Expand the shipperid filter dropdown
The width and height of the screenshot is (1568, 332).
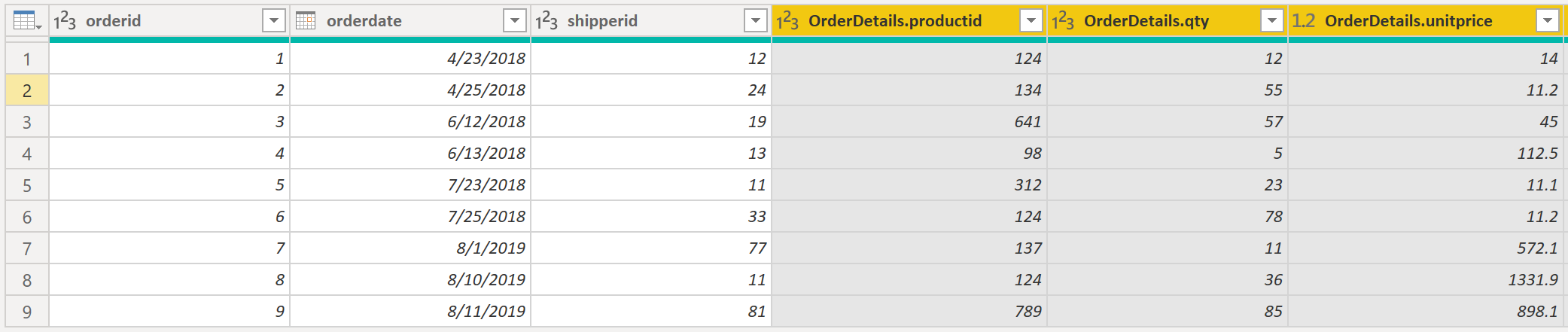point(755,21)
